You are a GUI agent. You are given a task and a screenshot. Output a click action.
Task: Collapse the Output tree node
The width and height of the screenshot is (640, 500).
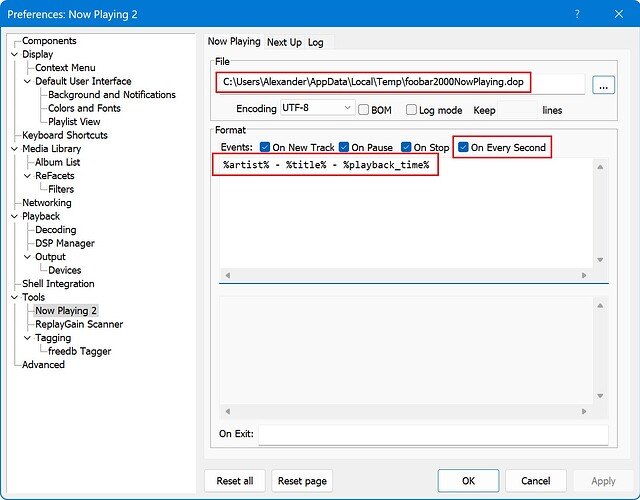(27, 256)
